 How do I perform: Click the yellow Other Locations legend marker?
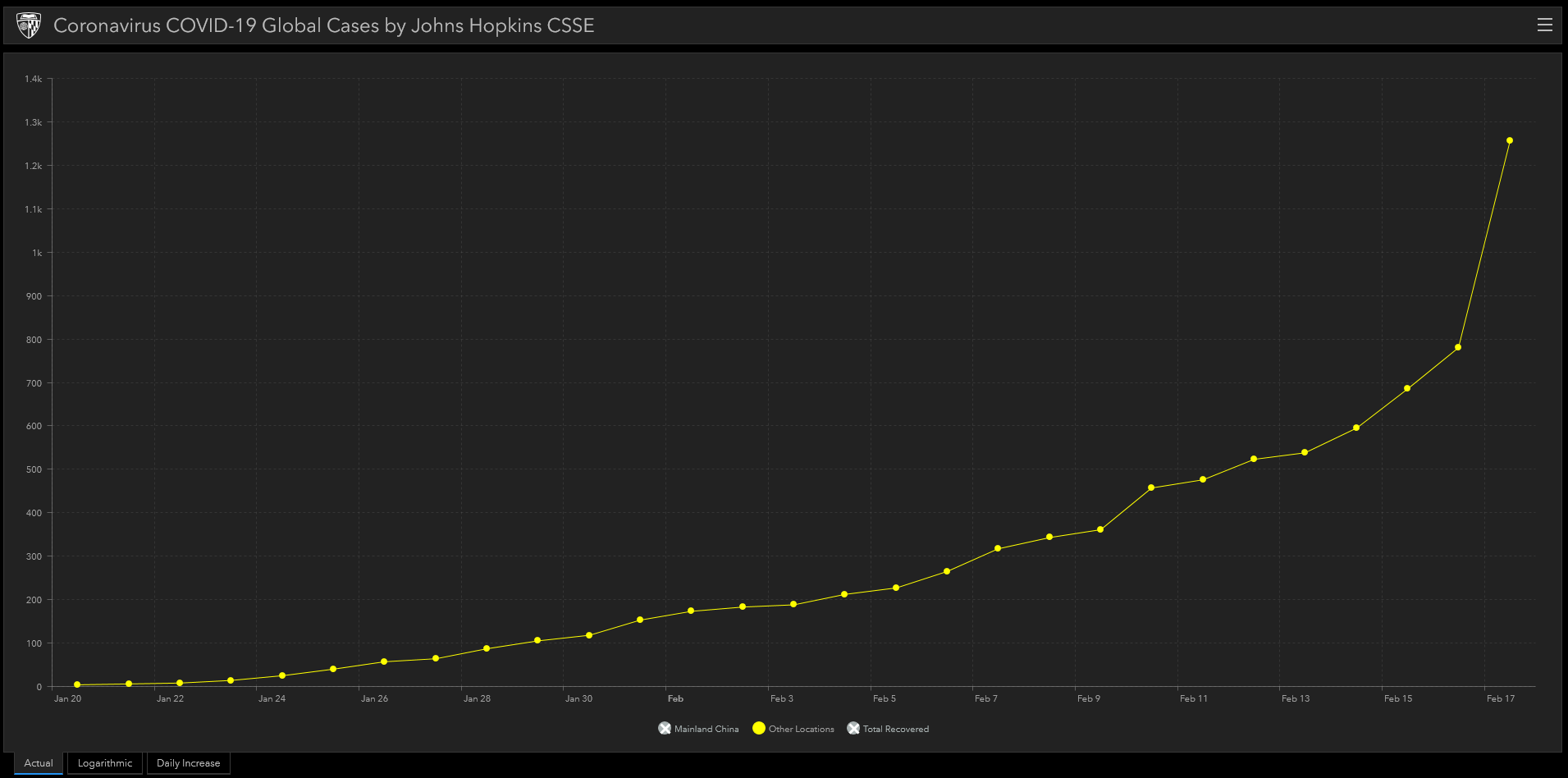click(759, 729)
